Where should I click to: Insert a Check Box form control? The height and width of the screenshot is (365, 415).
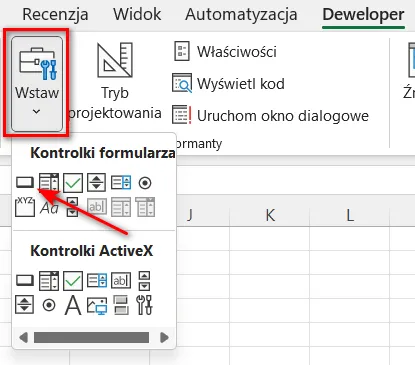[73, 183]
